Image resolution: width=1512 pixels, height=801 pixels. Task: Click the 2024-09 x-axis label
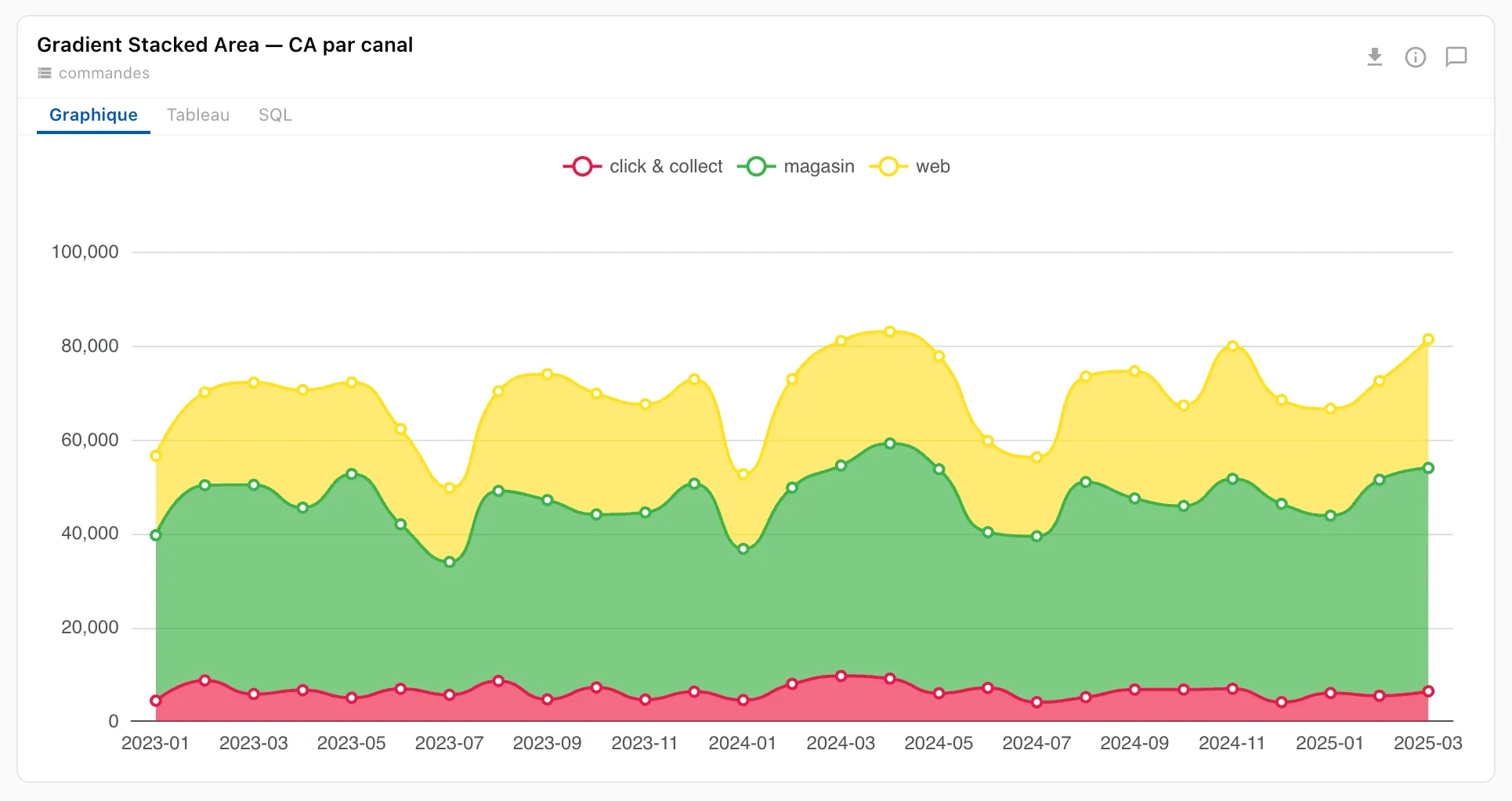click(x=1134, y=743)
